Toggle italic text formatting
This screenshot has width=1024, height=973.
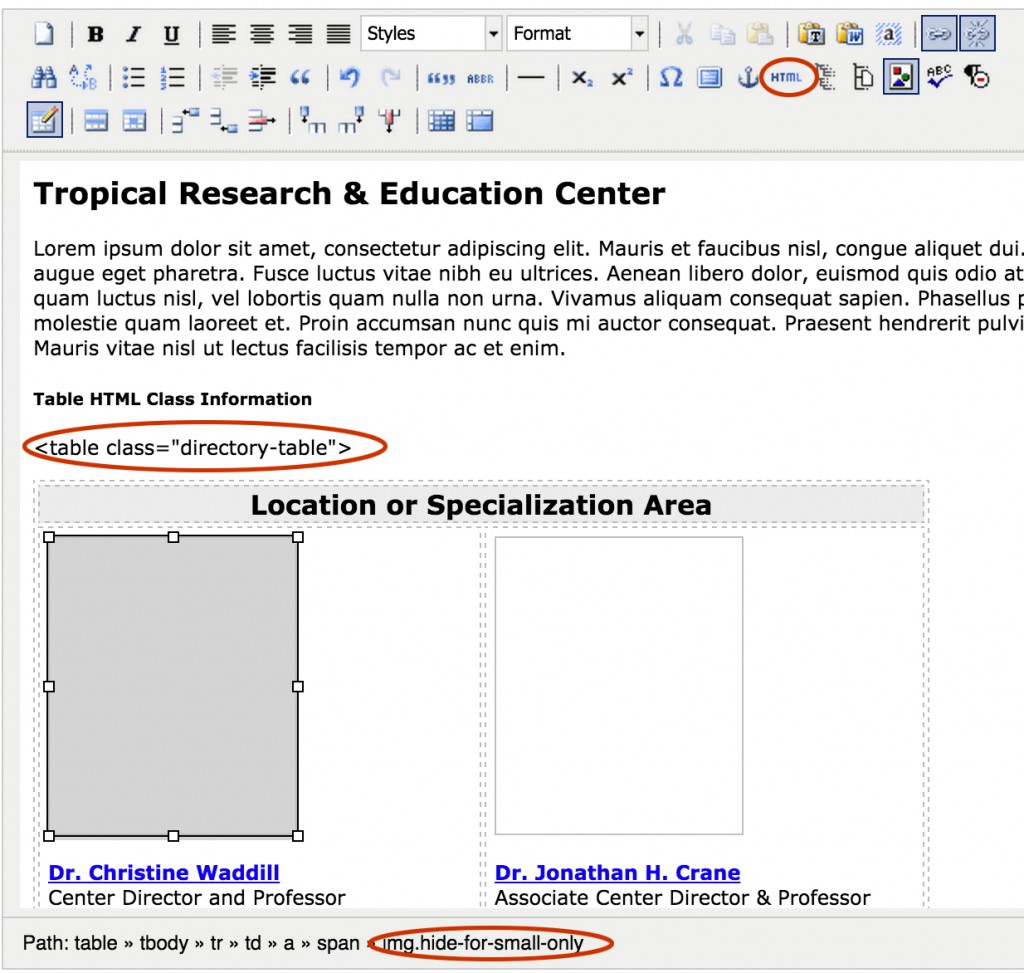pos(133,35)
